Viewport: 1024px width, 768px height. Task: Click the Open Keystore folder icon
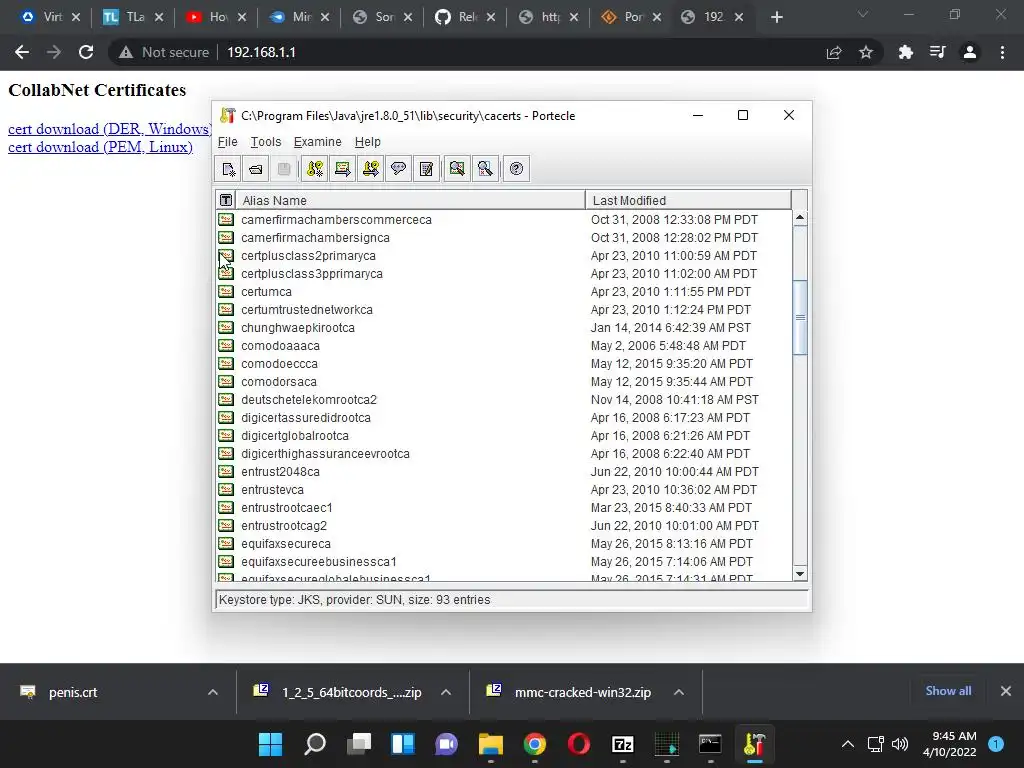256,169
